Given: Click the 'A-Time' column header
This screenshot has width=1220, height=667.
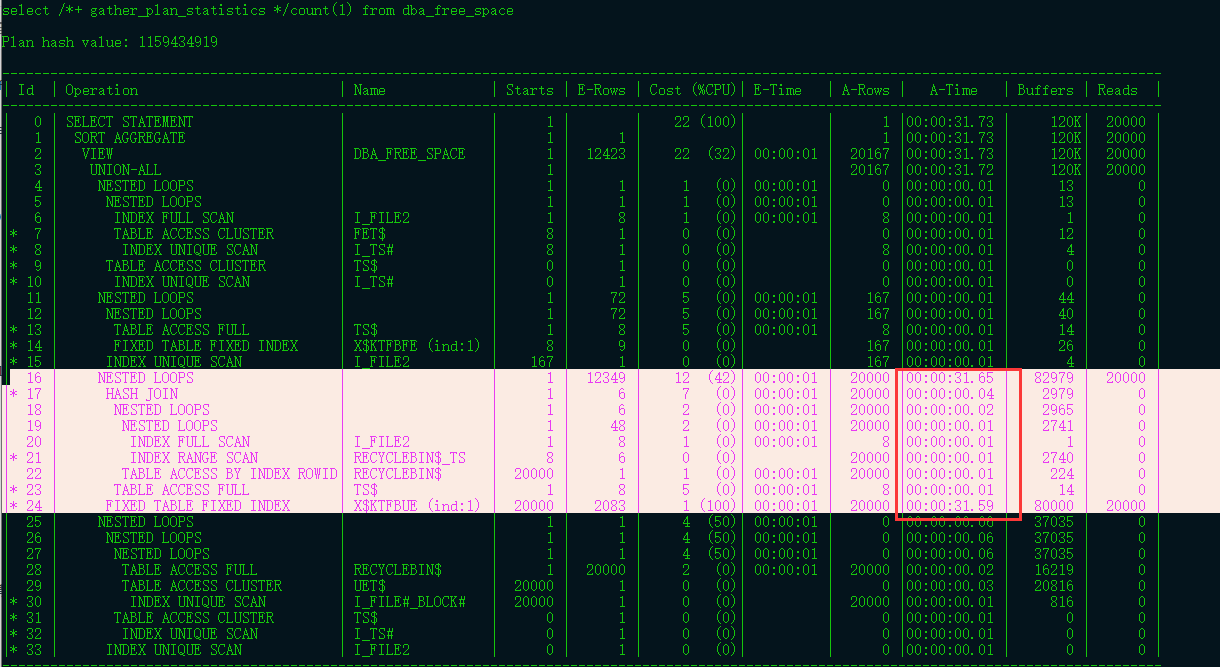Looking at the screenshot, I should pos(954,90).
